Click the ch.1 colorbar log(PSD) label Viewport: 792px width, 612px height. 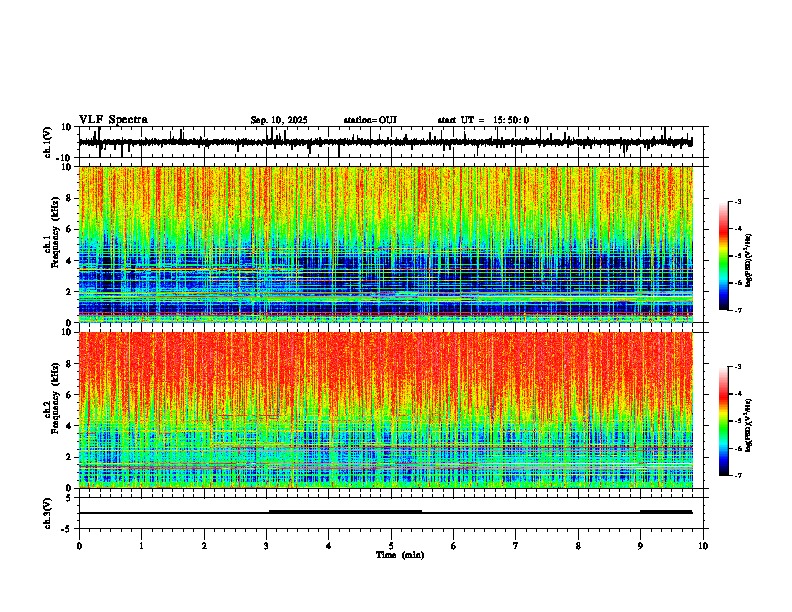749,260
